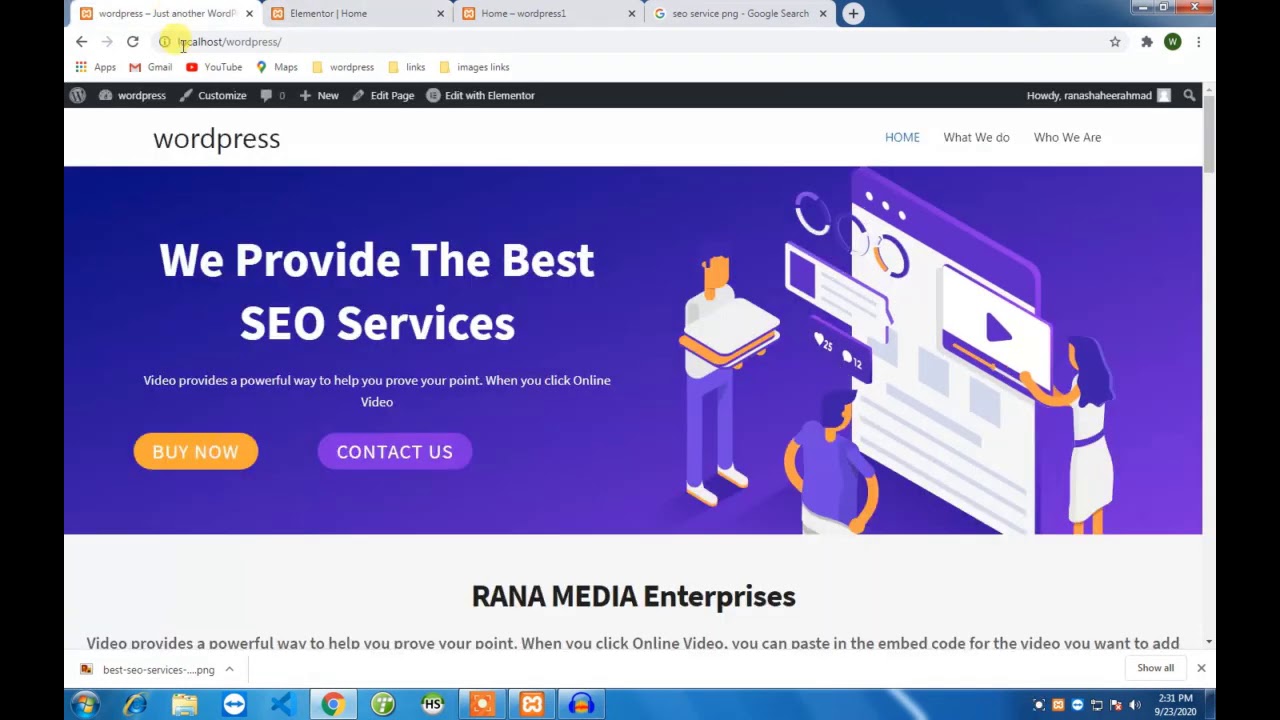Open Edit with Elementor
The height and width of the screenshot is (720, 1280).
(480, 95)
